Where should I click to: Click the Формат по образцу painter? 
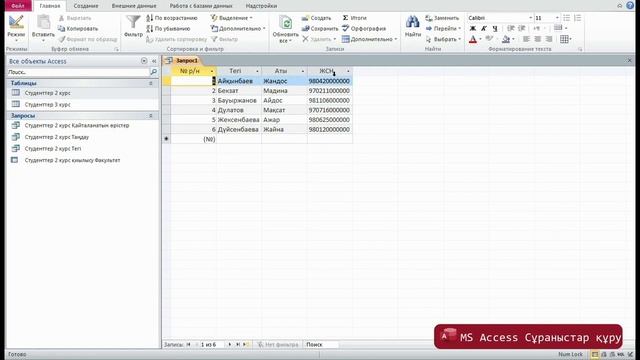pos(88,39)
